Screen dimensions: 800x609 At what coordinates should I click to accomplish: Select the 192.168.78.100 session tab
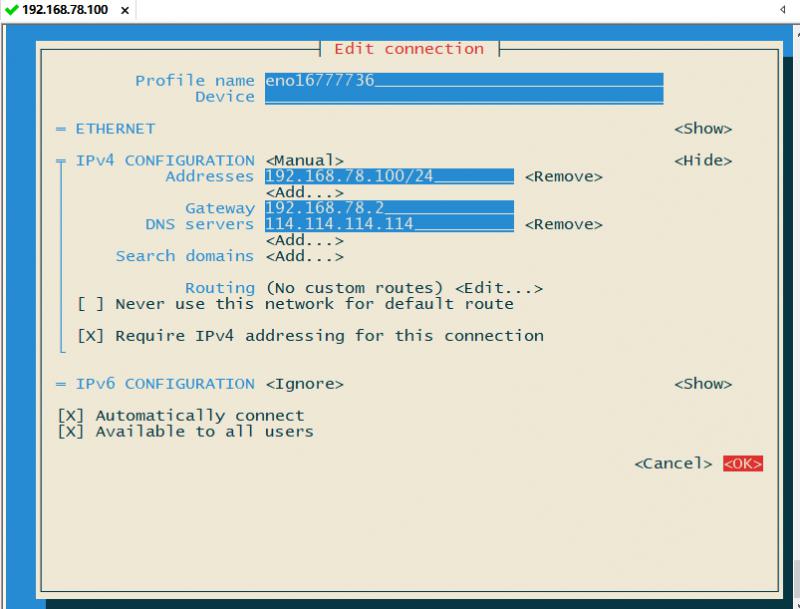pyautogui.click(x=68, y=10)
